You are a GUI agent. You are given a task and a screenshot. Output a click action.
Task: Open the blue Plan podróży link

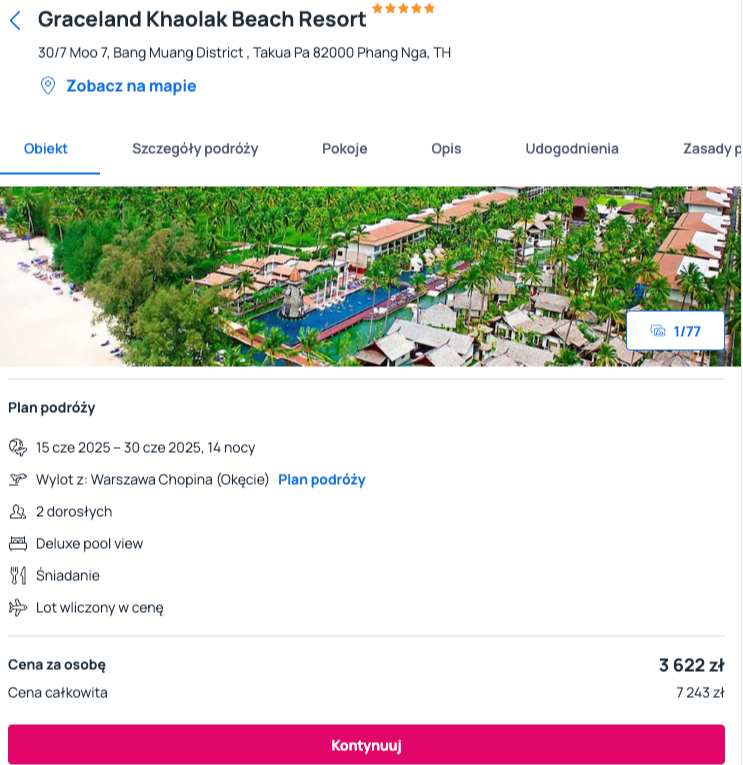(x=321, y=480)
